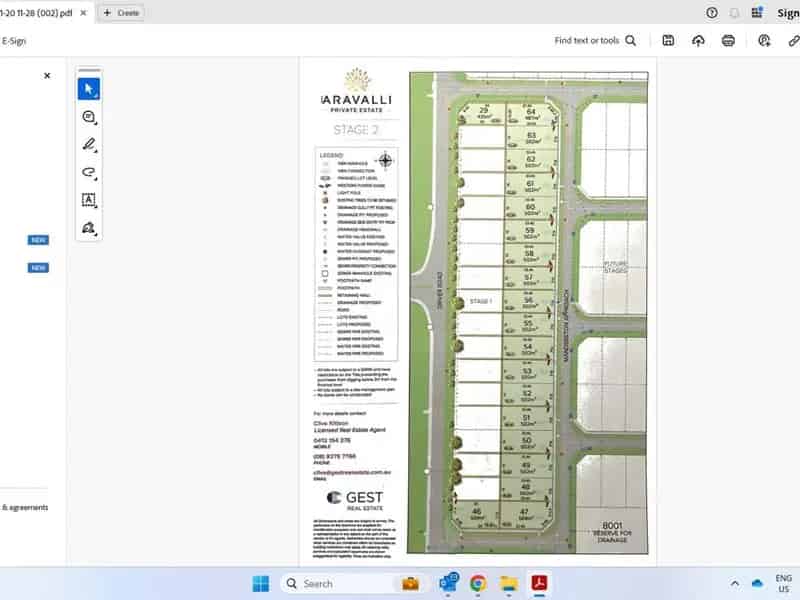Pick the freehand draw lasso tool
800x600 pixels.
click(x=89, y=172)
